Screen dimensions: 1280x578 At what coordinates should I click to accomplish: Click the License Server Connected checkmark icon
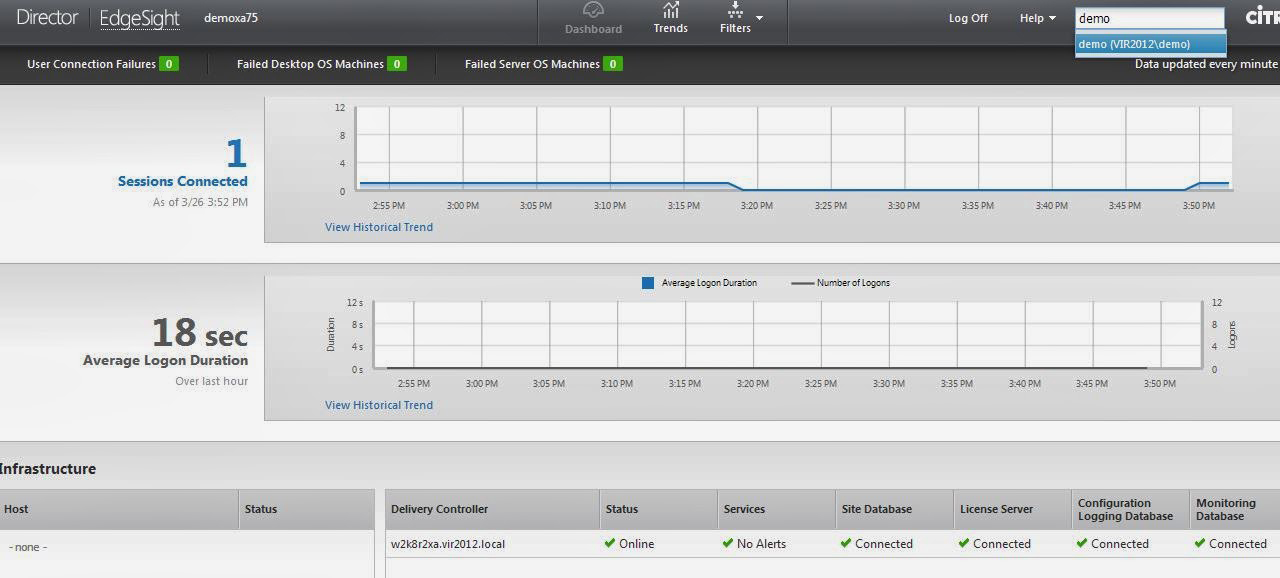(x=964, y=543)
